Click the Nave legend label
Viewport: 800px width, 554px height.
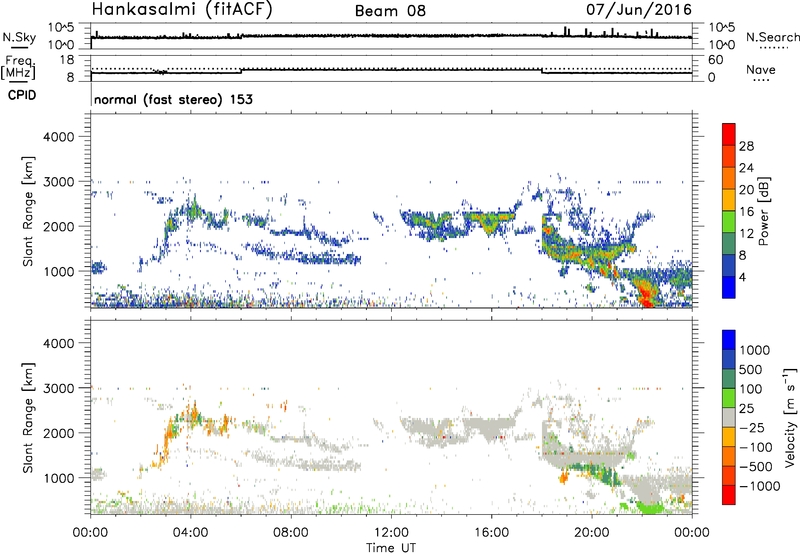click(761, 69)
